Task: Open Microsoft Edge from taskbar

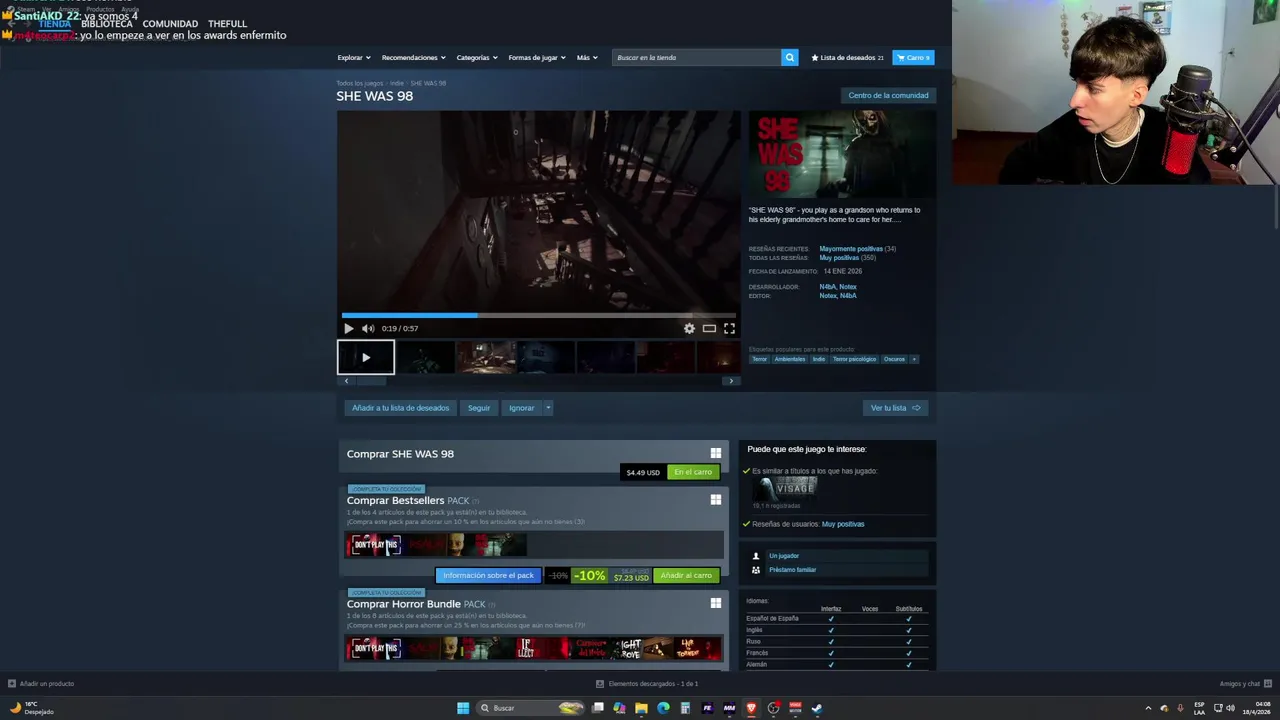Action: click(663, 708)
